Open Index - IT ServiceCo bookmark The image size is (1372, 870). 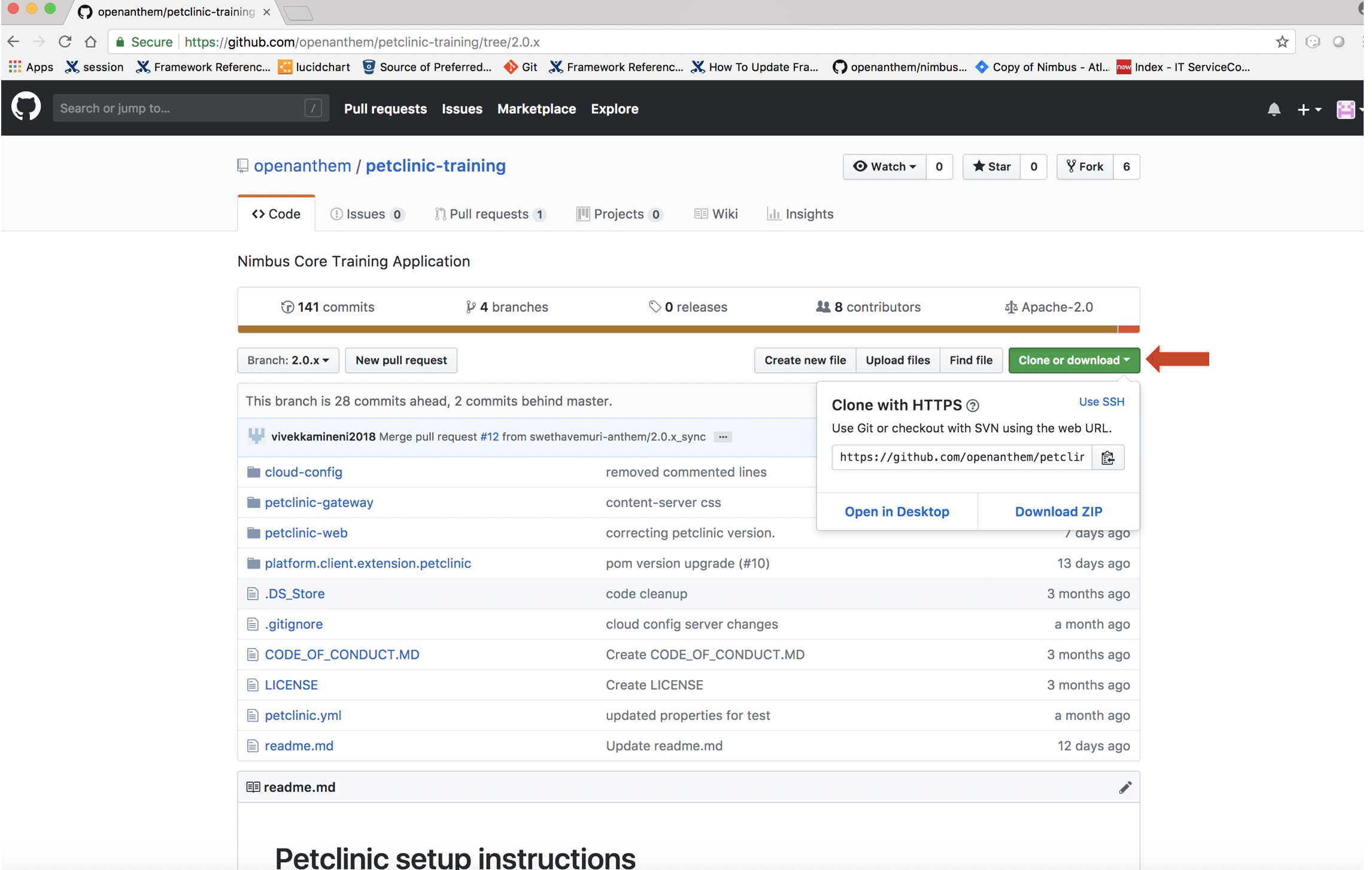tap(1183, 67)
